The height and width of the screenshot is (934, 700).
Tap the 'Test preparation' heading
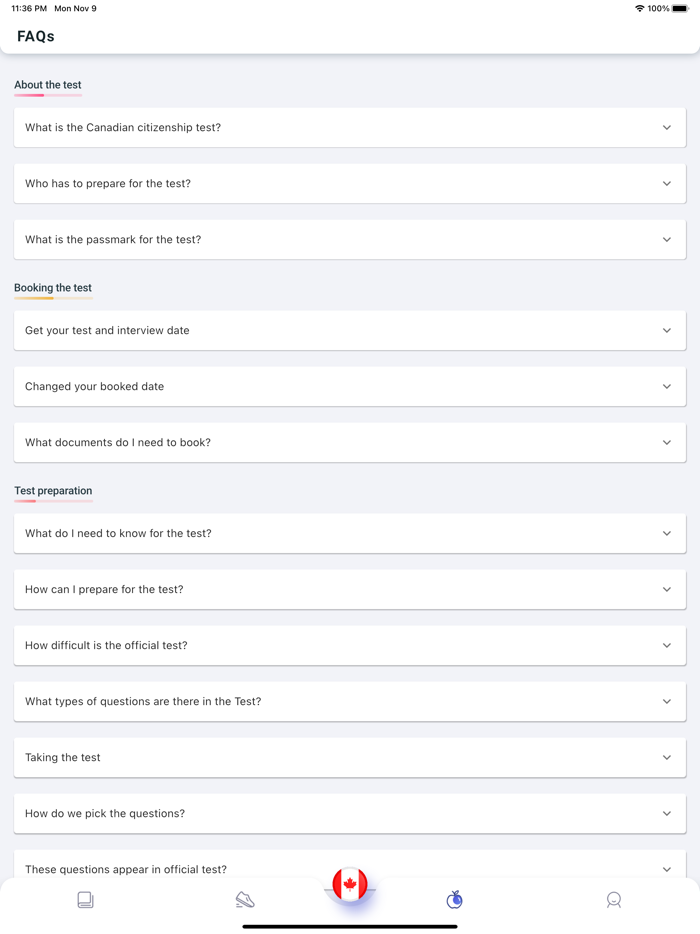coord(52,490)
